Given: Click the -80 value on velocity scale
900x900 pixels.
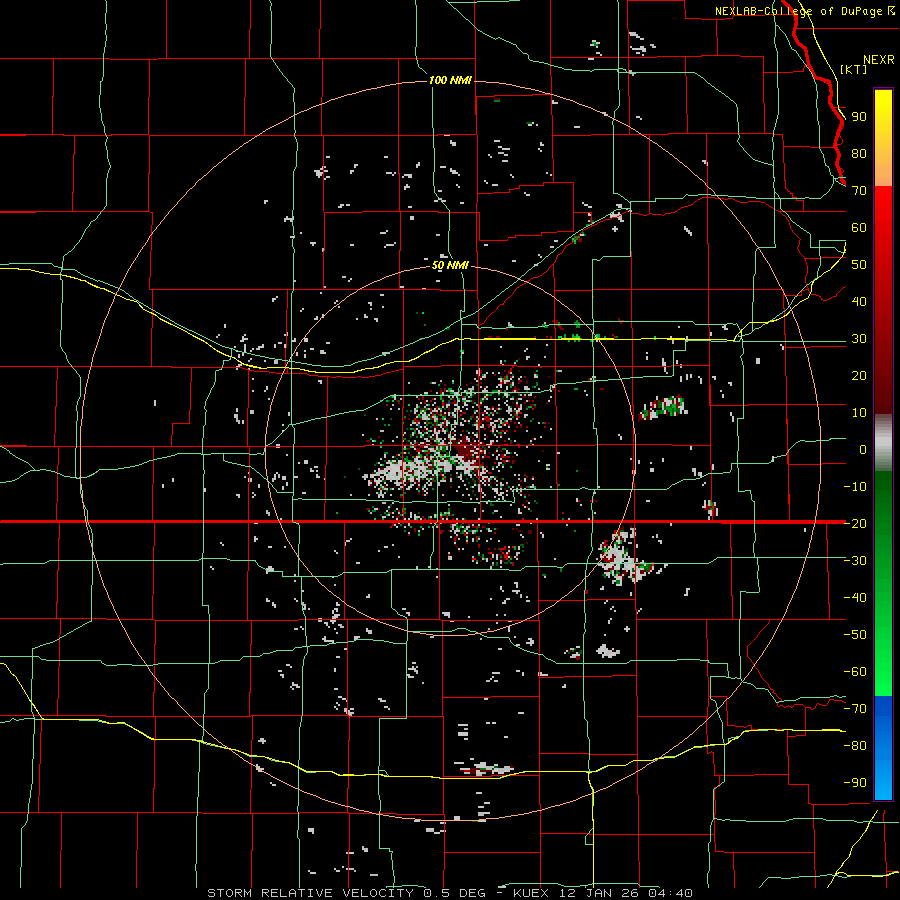Looking at the screenshot, I should (x=855, y=746).
